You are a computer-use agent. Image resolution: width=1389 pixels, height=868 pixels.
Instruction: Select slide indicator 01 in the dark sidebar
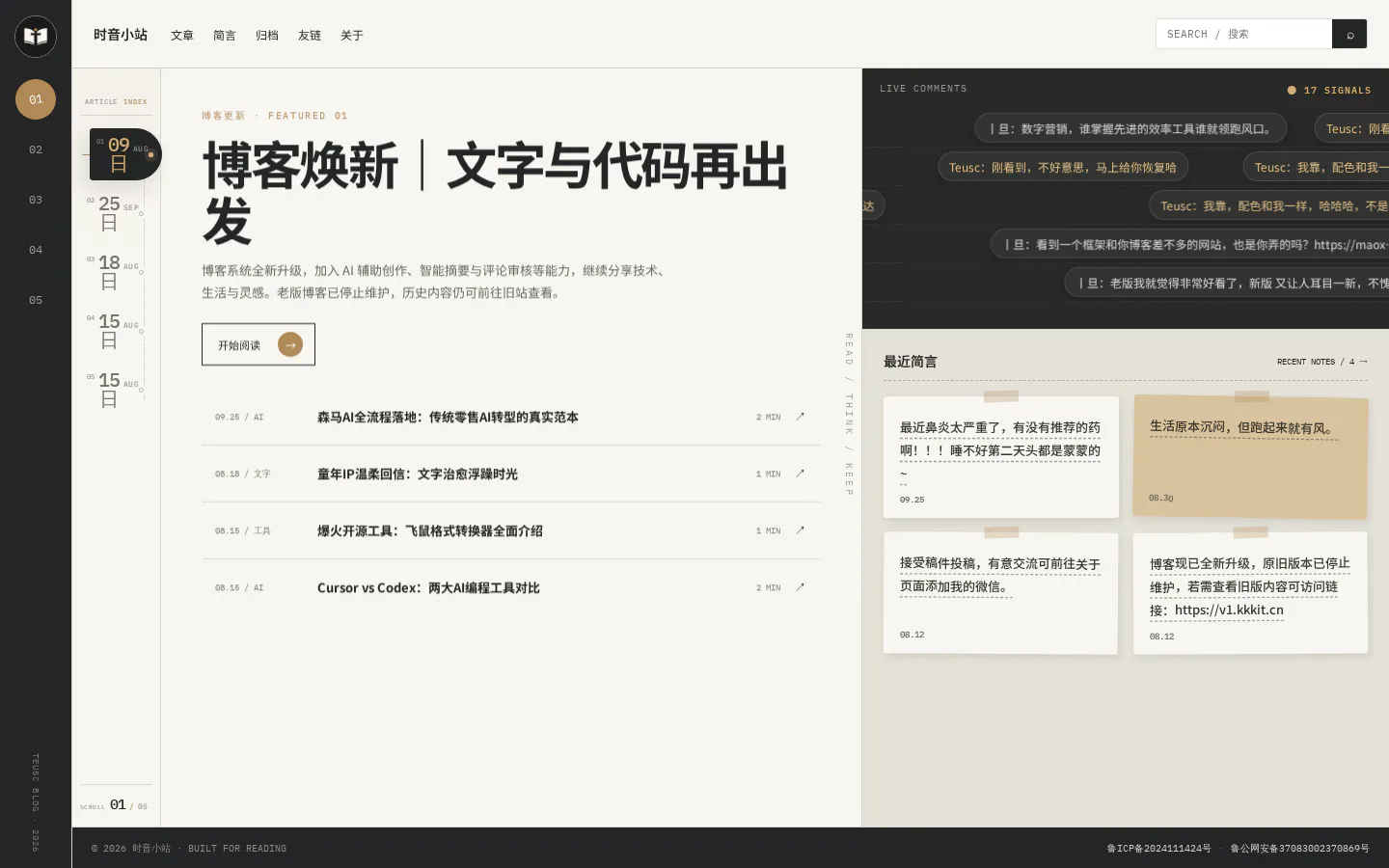click(x=36, y=99)
